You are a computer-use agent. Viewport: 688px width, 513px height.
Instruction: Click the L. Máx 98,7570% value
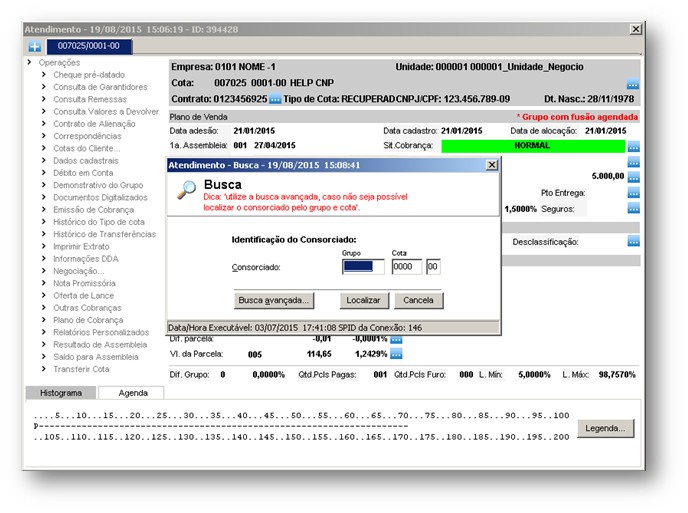point(617,375)
